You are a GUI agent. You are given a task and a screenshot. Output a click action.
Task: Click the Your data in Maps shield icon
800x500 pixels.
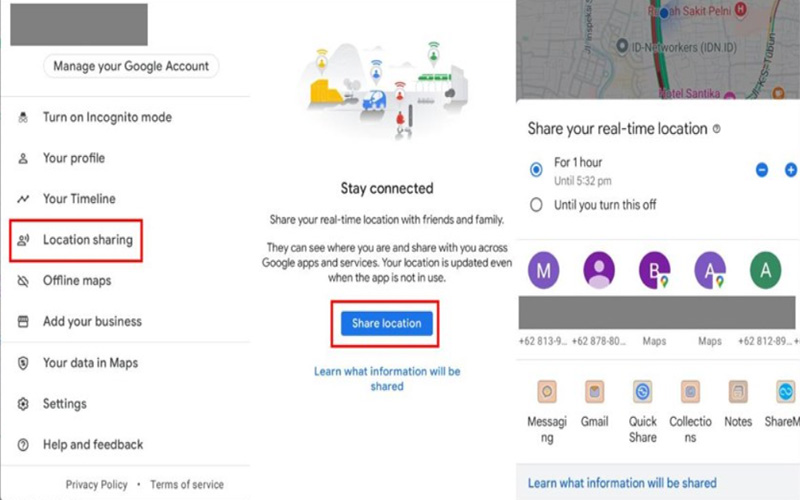[x=23, y=363]
